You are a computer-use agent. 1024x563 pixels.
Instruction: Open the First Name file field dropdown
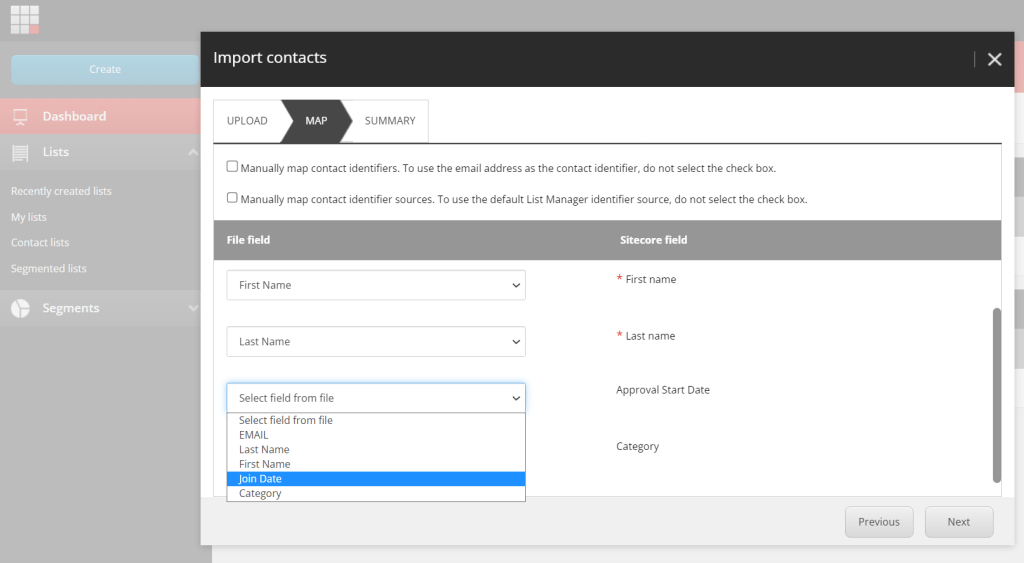(376, 285)
